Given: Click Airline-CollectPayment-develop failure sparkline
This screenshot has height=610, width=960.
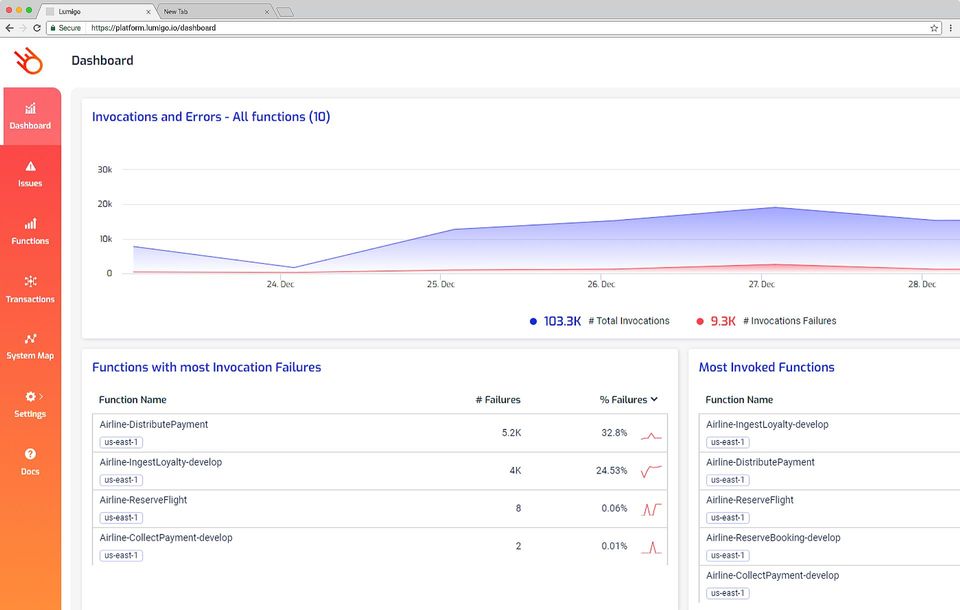Looking at the screenshot, I should (x=651, y=547).
